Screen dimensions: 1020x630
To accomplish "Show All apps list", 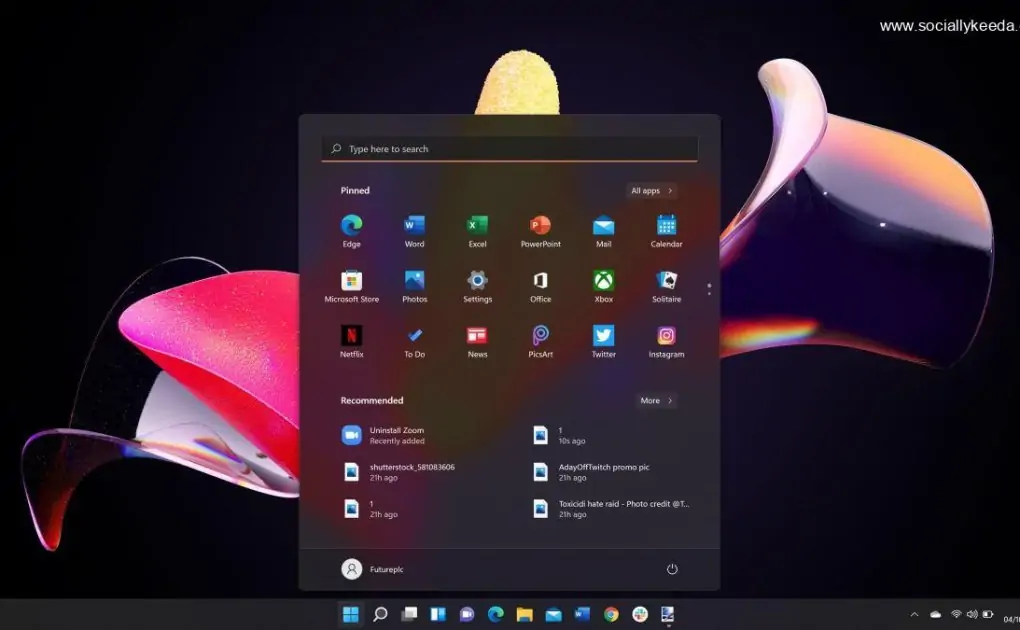I will [x=651, y=191].
